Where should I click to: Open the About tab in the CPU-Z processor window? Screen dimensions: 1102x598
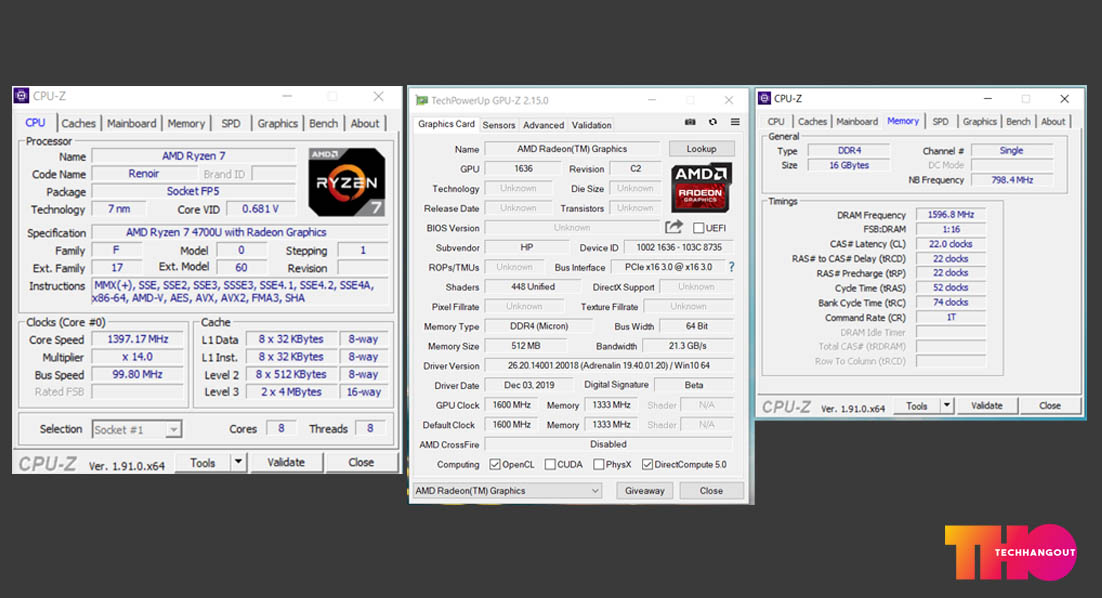[x=365, y=123]
